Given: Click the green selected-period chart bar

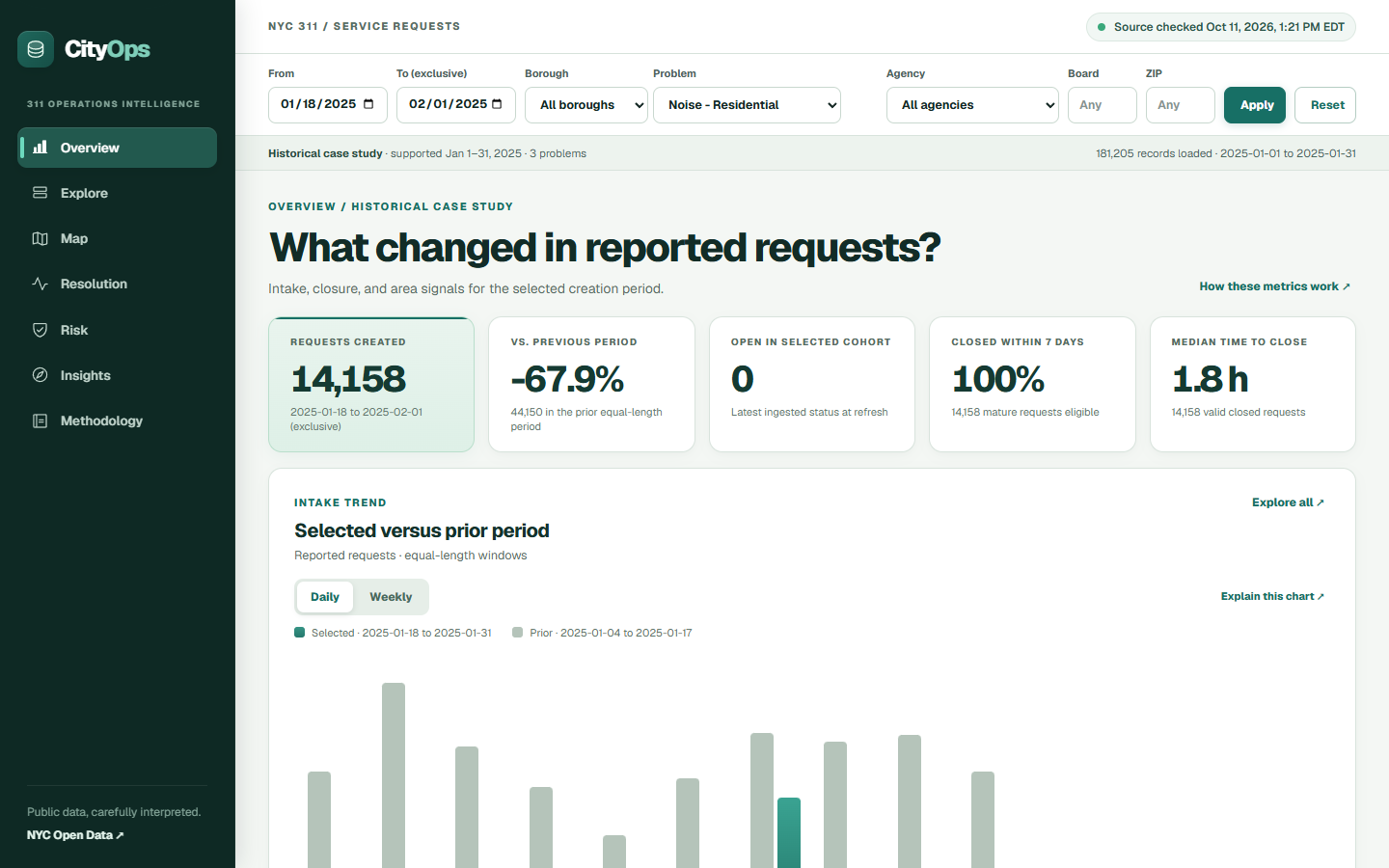Looking at the screenshot, I should pos(789,833).
